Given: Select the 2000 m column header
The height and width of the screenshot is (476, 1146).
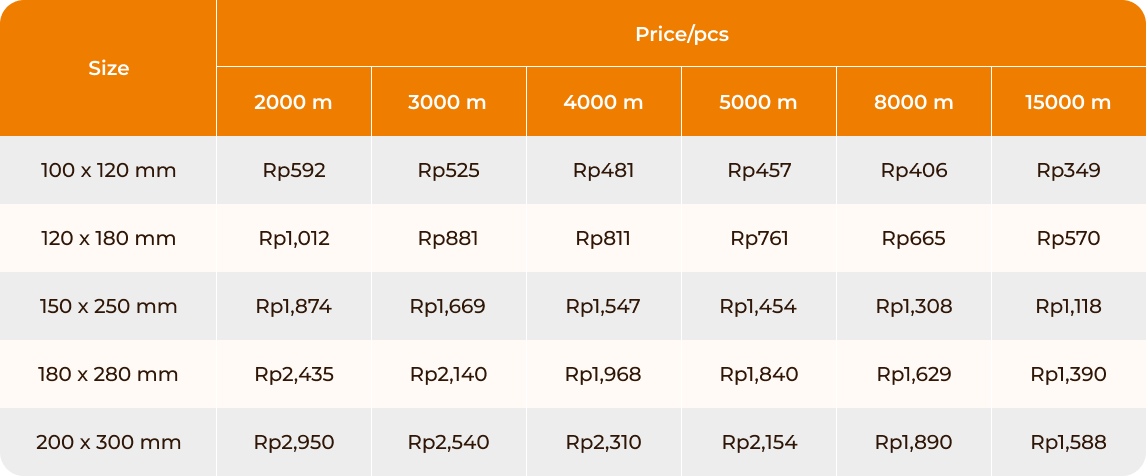Looking at the screenshot, I should [294, 102].
